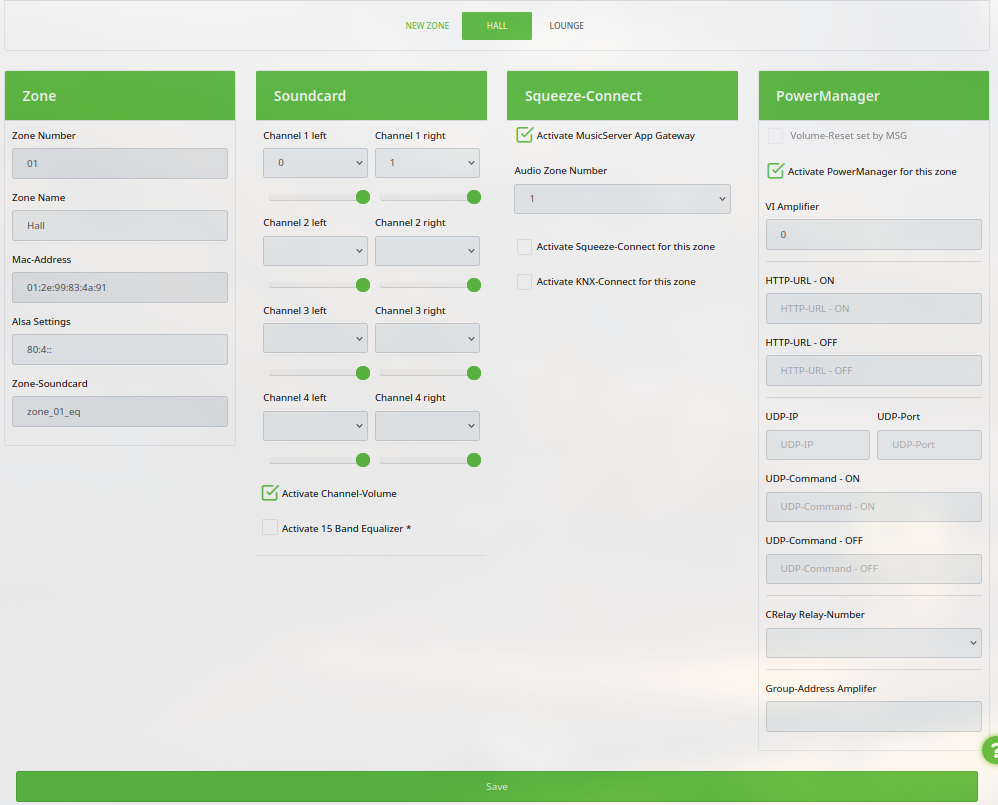Click the Mac-Address input field
Screen dimensions: 998x805
(120, 288)
